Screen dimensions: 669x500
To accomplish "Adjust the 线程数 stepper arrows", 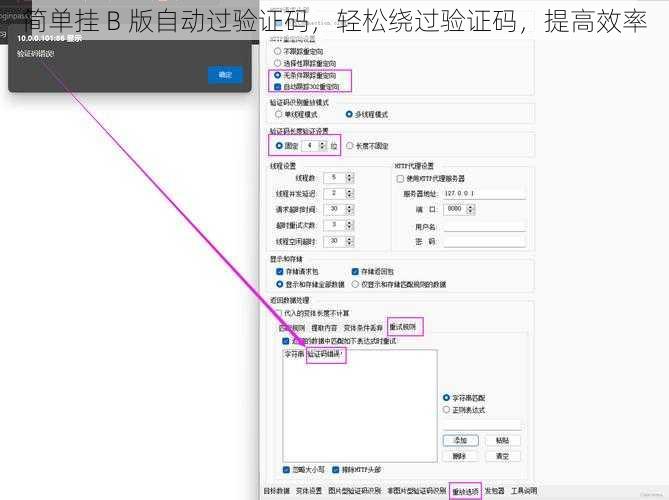I will (x=349, y=177).
